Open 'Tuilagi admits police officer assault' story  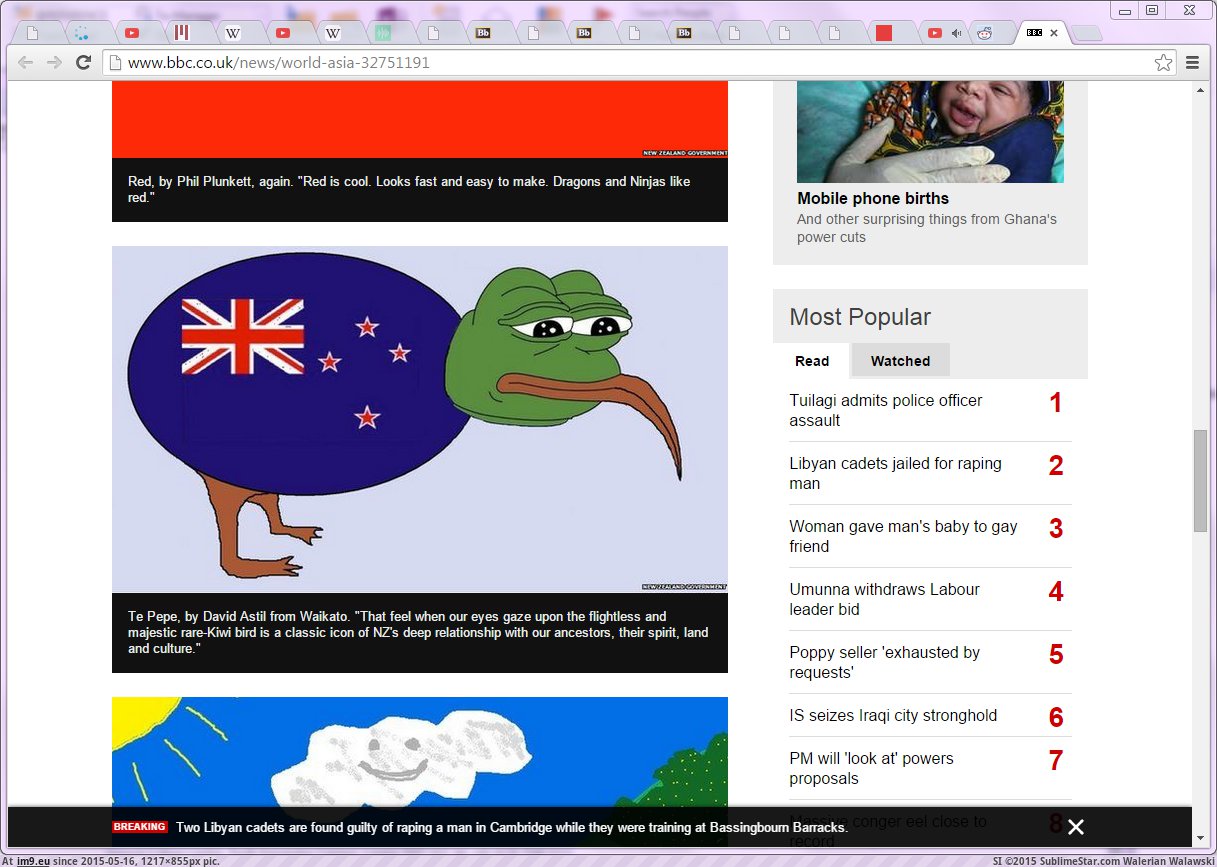(886, 410)
